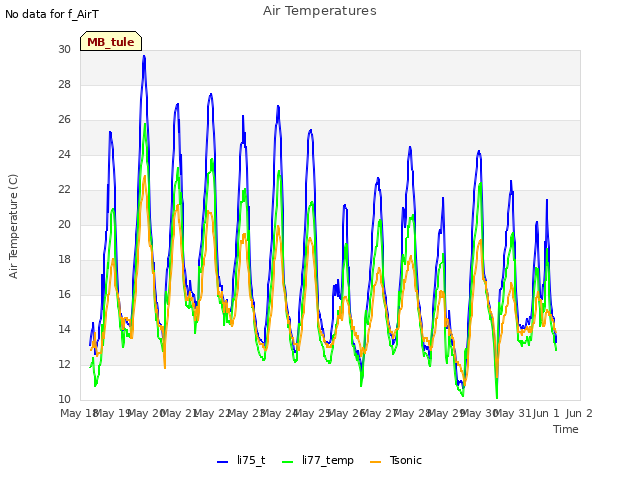
Task: Click the Air Temperatures chart title
Action: pyautogui.click(x=320, y=11)
